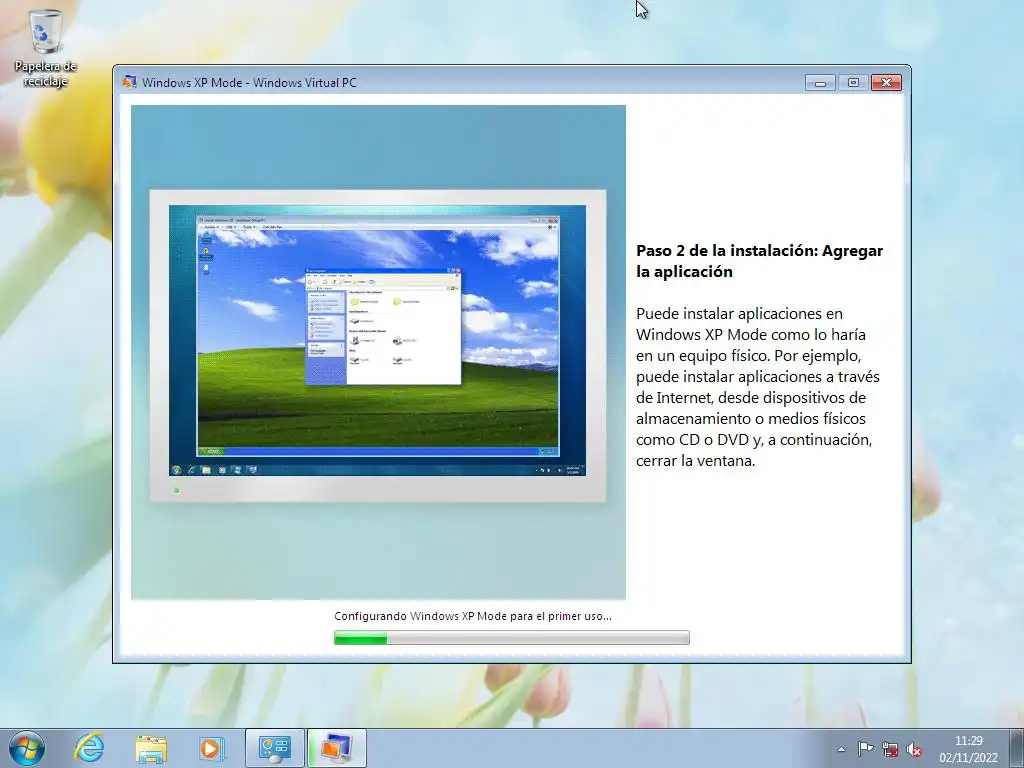Open Windows Media Player taskbar icon
The width and height of the screenshot is (1024, 768).
pos(212,748)
